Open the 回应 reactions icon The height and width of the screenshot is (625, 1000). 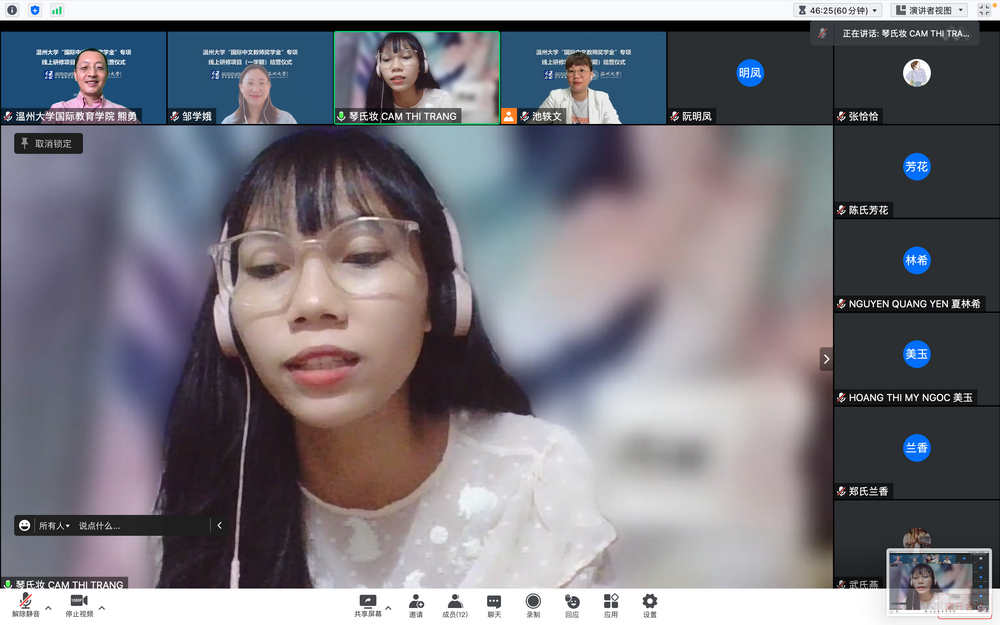point(572,601)
